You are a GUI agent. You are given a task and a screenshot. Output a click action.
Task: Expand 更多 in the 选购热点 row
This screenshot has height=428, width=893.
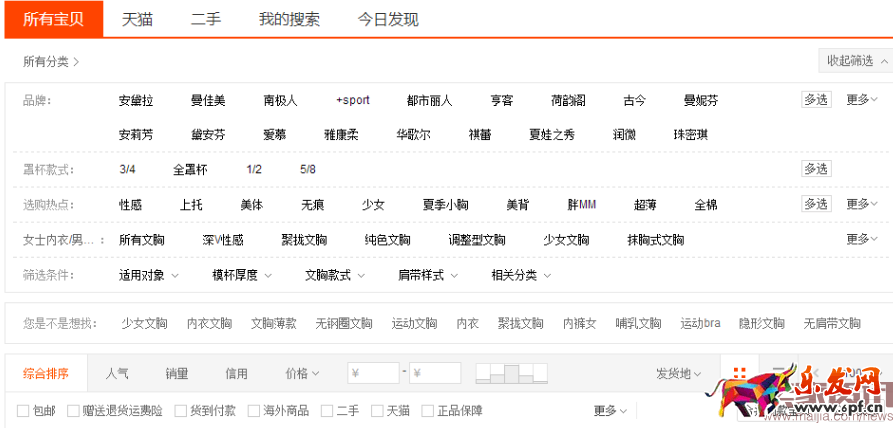pos(862,204)
